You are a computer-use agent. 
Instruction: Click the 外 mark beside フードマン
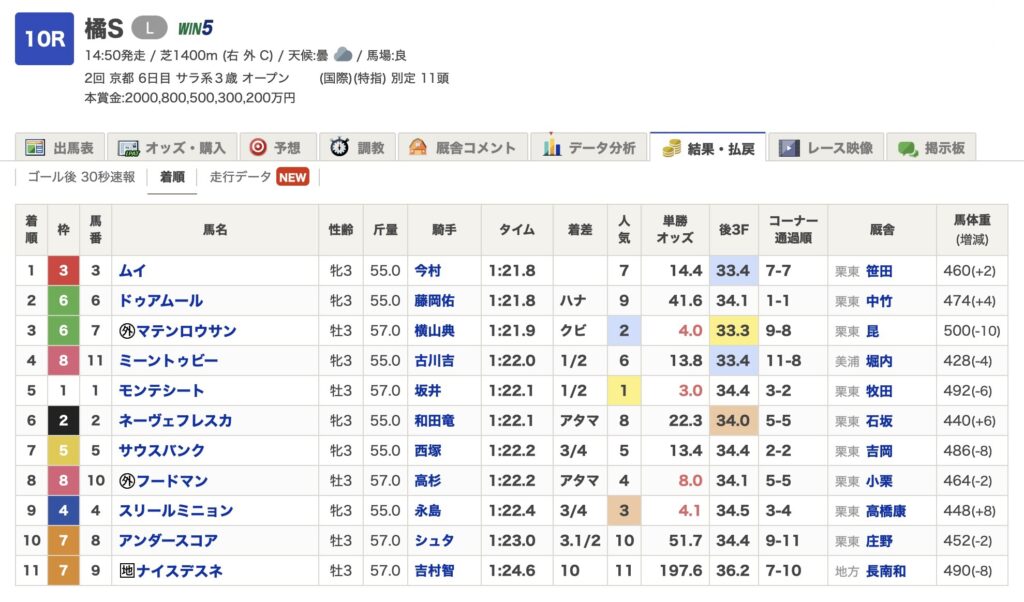point(127,481)
